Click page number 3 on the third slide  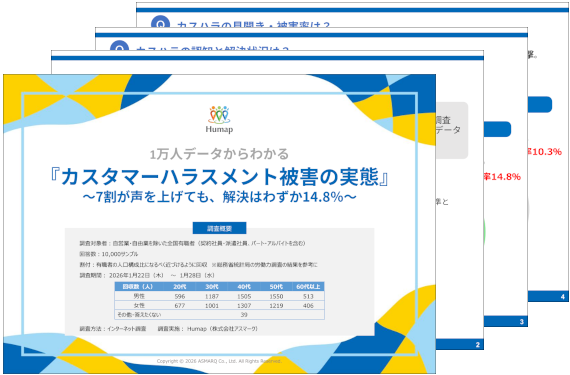click(522, 322)
